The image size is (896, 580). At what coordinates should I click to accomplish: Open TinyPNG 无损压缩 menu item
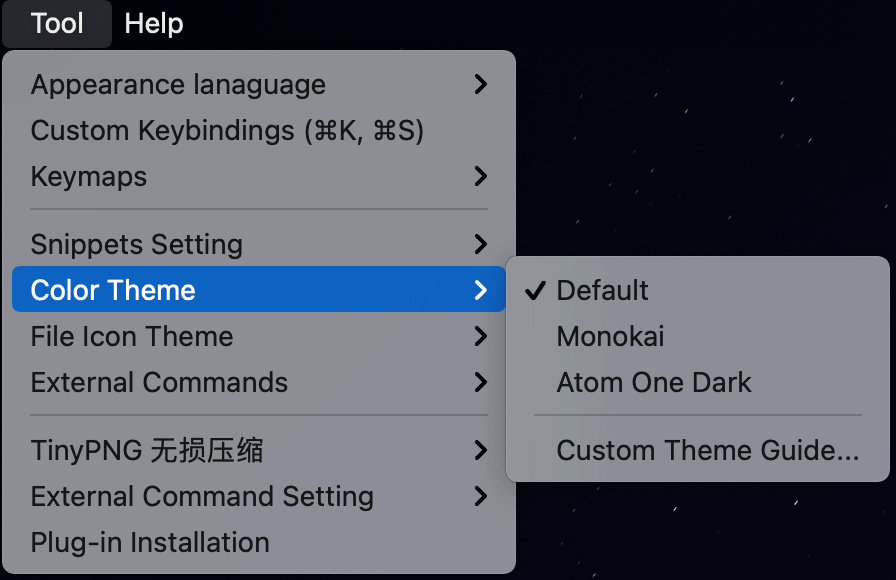147,450
